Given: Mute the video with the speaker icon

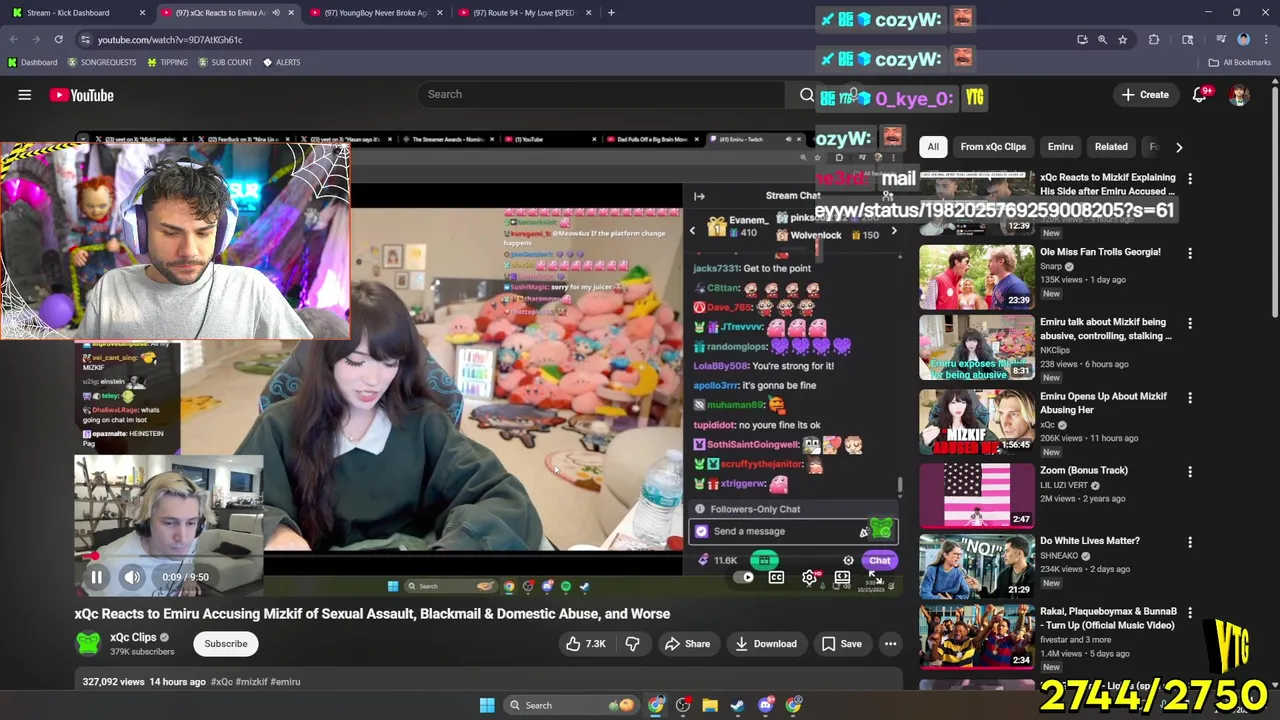Looking at the screenshot, I should (x=132, y=577).
